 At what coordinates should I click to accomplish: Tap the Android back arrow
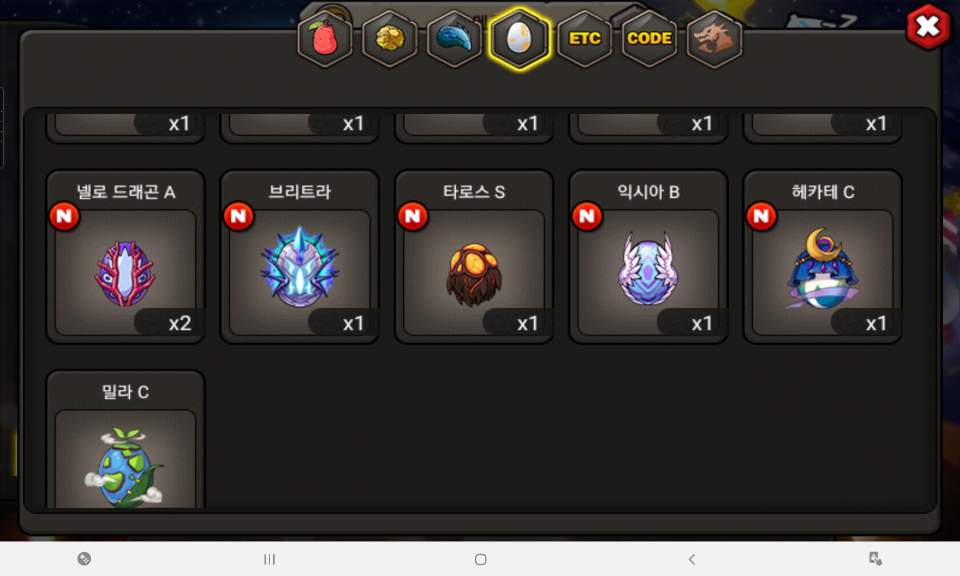click(x=692, y=559)
